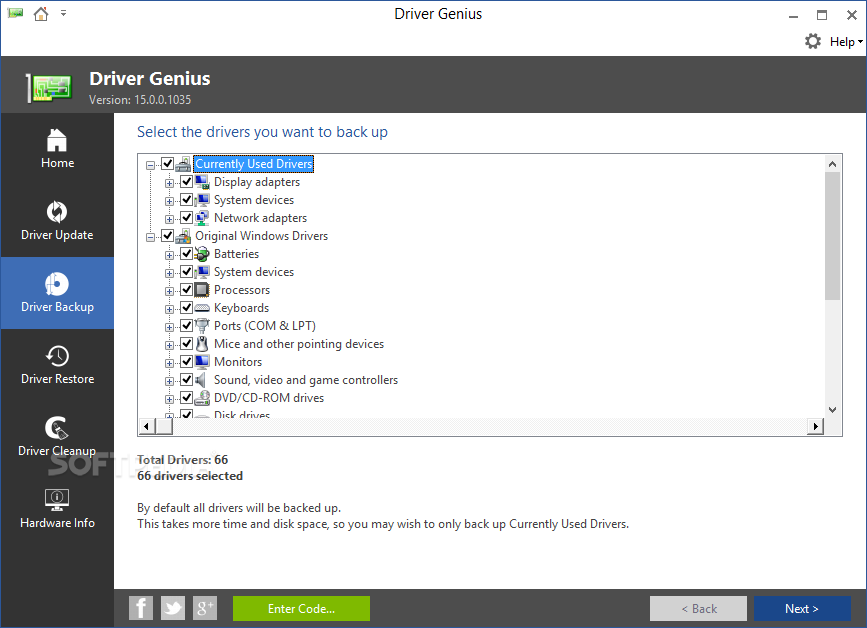Viewport: 867px width, 628px height.
Task: Click the title bar home icon
Action: point(41,14)
